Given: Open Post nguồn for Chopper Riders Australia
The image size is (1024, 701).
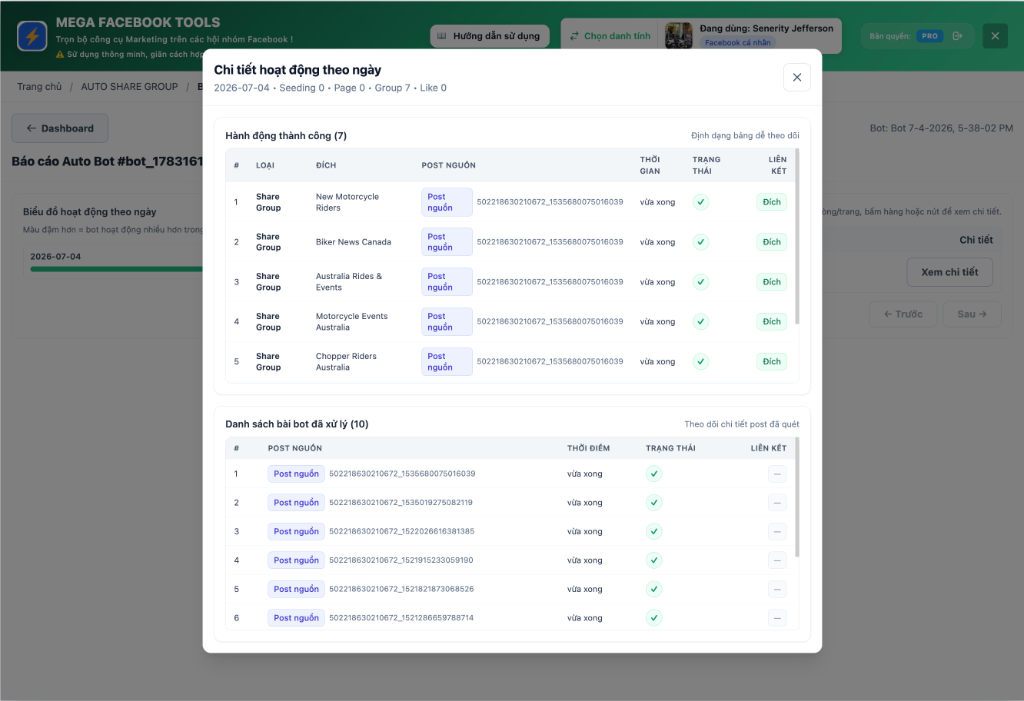Looking at the screenshot, I should click(447, 361).
